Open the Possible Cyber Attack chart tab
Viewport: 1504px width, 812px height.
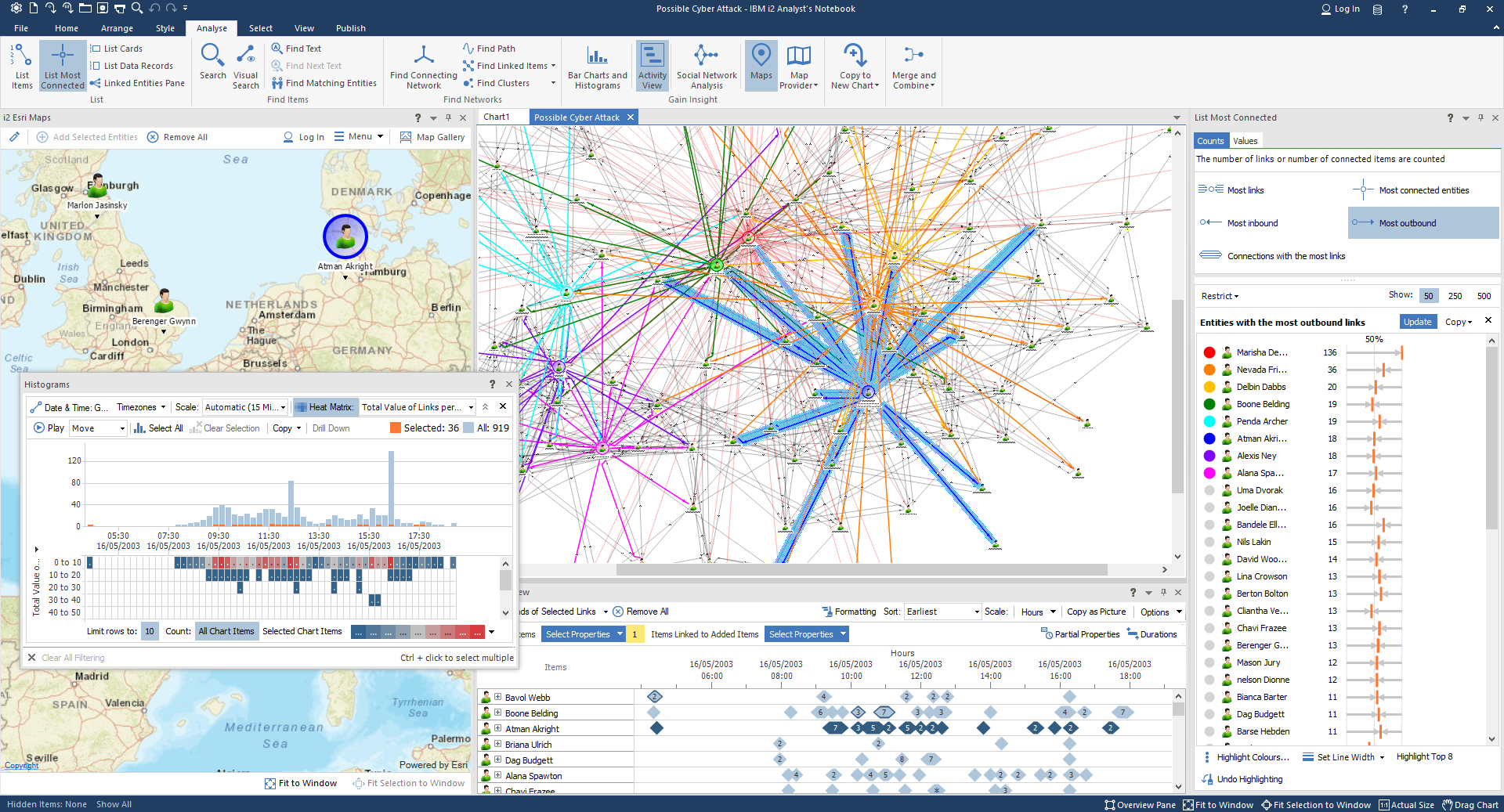[577, 117]
